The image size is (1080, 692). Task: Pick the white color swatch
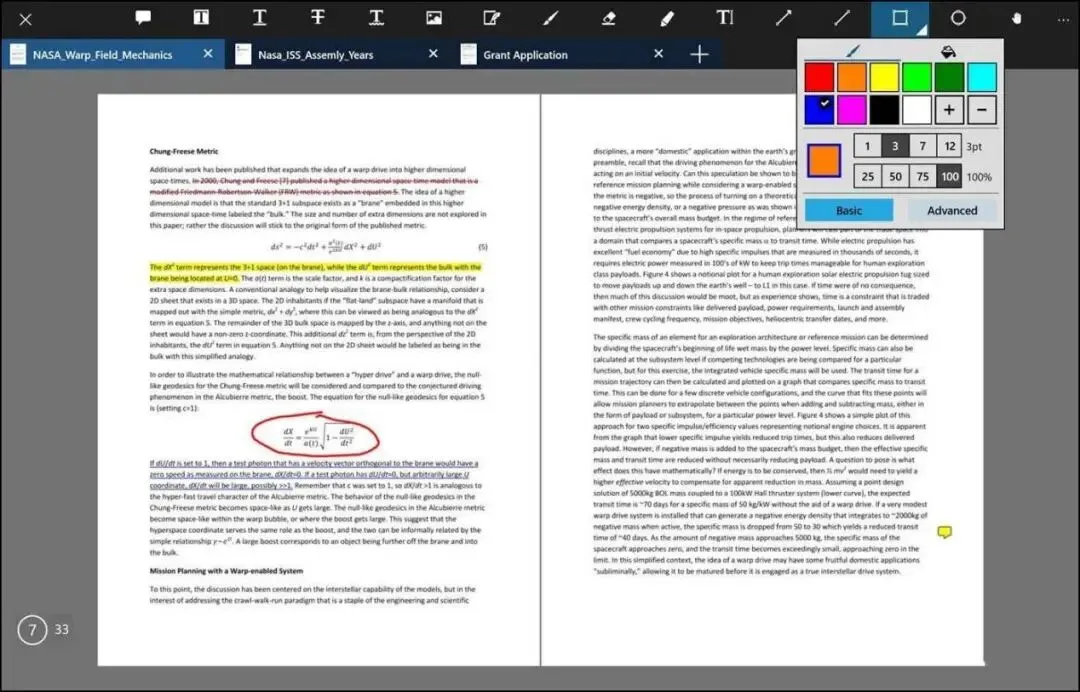tap(917, 110)
